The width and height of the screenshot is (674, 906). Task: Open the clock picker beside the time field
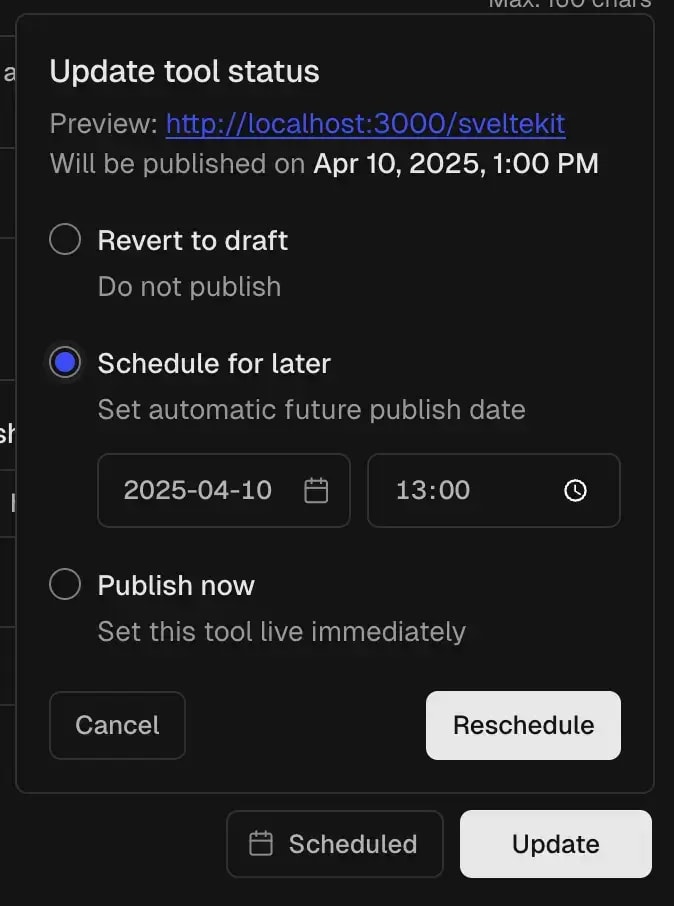[573, 490]
